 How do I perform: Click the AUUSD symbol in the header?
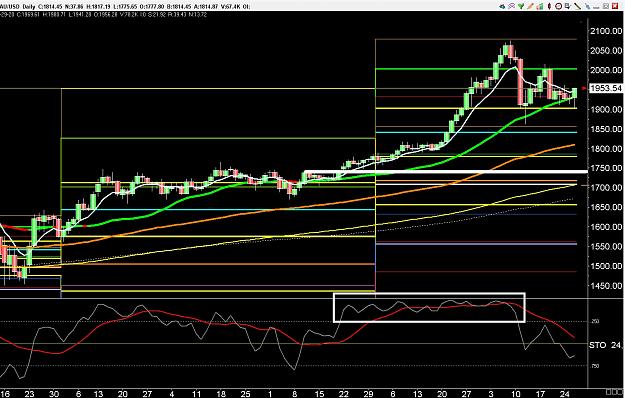[10, 7]
